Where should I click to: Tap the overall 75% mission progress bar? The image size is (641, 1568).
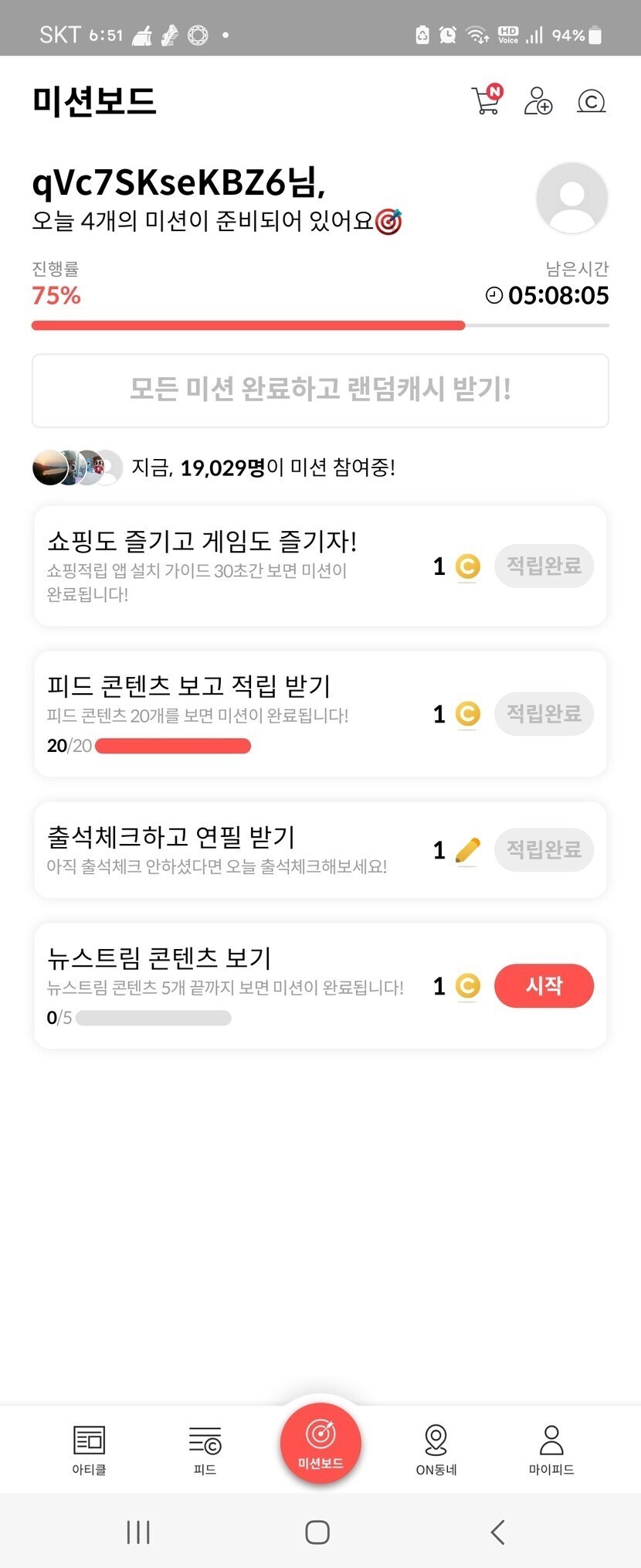click(320, 325)
